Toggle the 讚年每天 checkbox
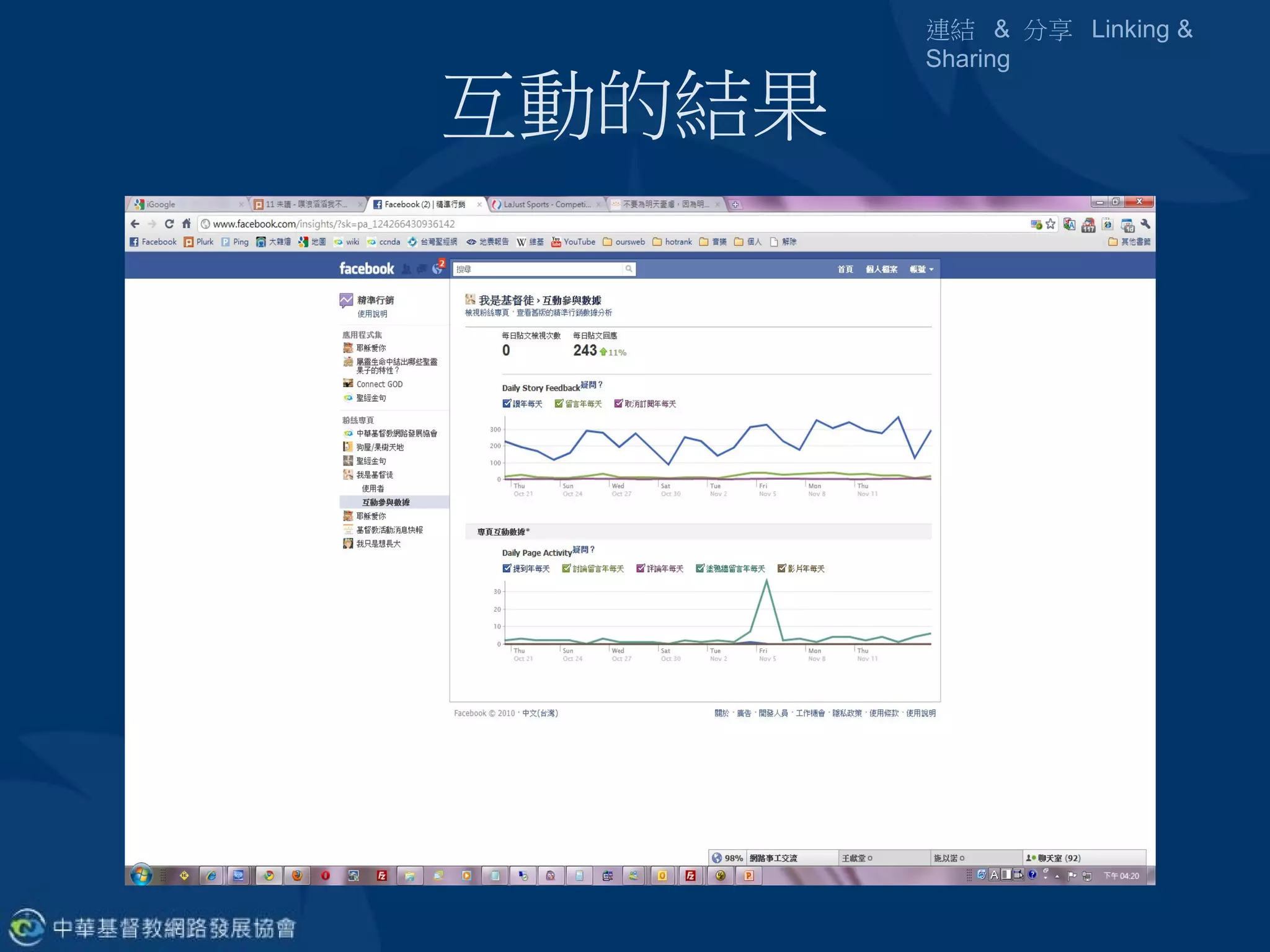The image size is (1270, 952). click(x=507, y=403)
